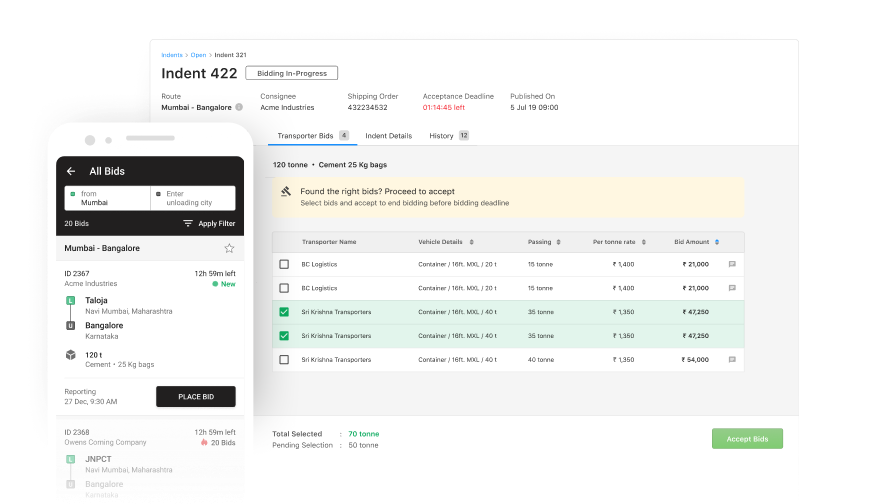Image resolution: width=874 pixels, height=504 pixels.
Task: Select the first BC Logistics bid checkbox
Action: tap(284, 264)
